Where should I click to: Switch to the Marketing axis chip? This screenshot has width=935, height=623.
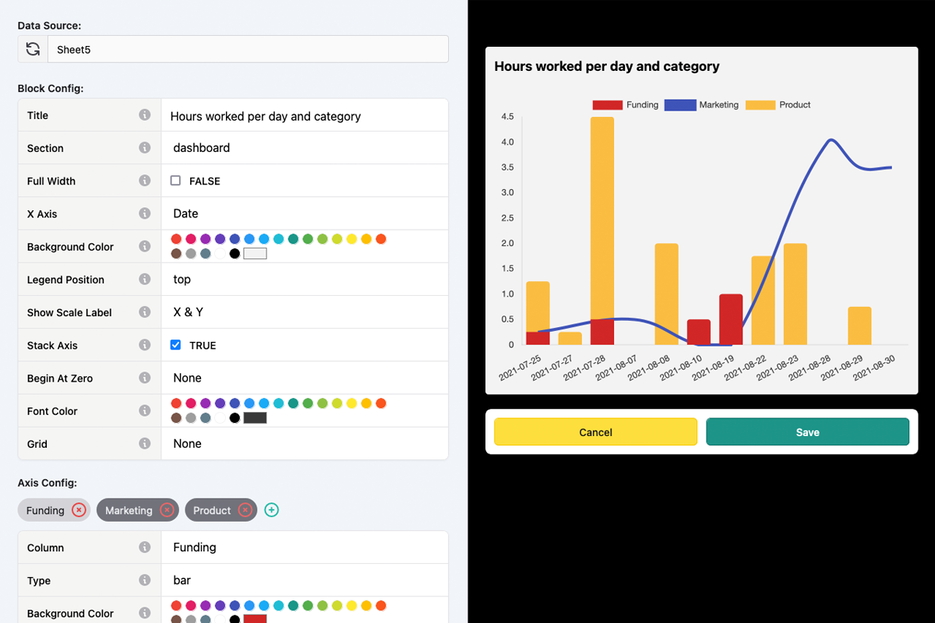[130, 510]
